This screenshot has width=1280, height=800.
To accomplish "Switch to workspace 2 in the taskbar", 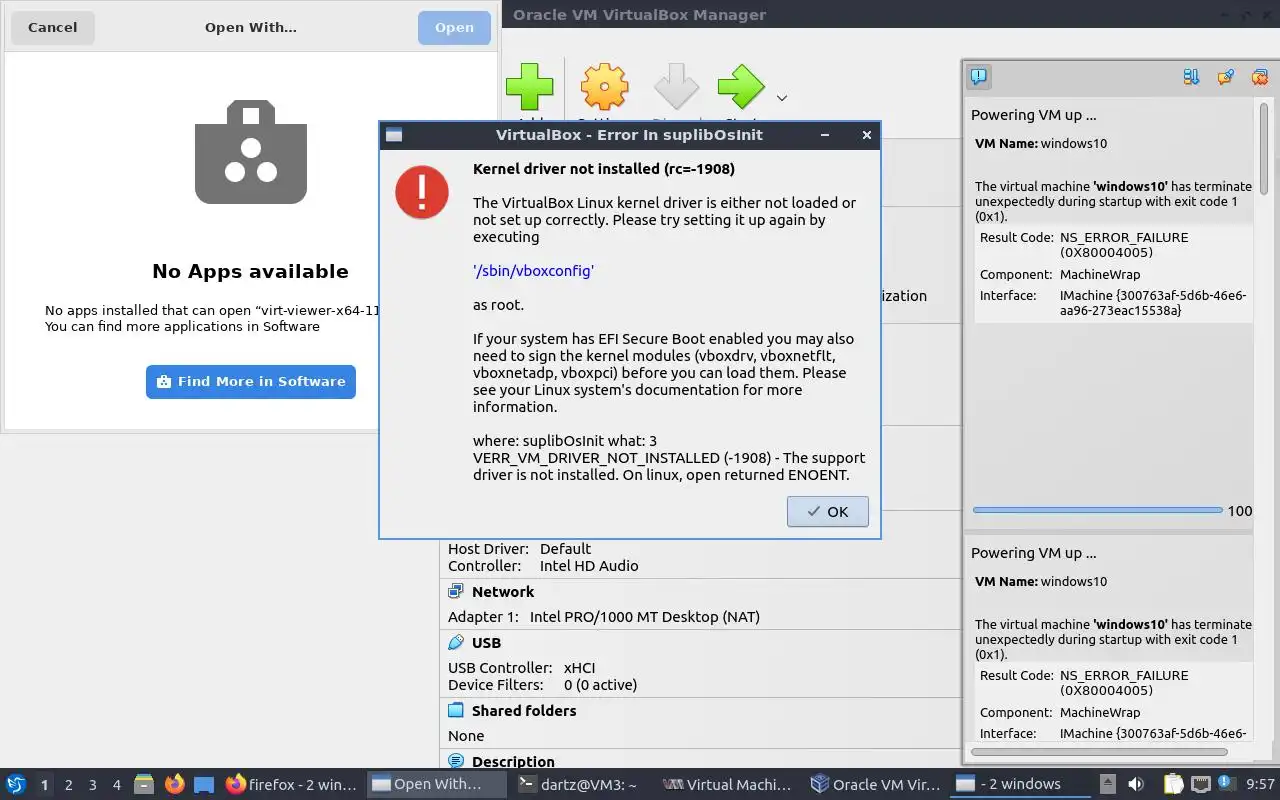I will pos(69,785).
